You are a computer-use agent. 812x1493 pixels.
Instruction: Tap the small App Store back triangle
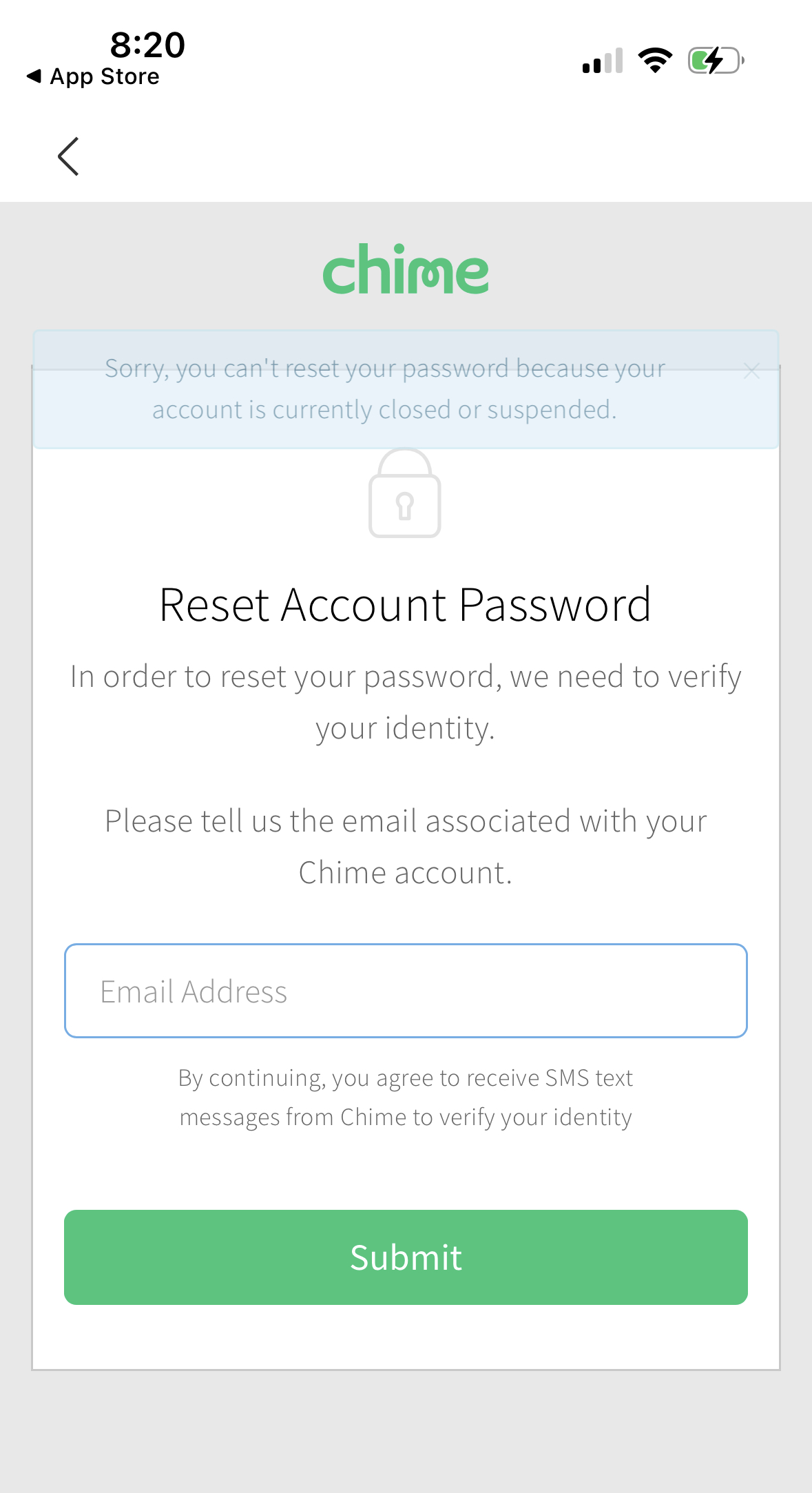pyautogui.click(x=34, y=76)
